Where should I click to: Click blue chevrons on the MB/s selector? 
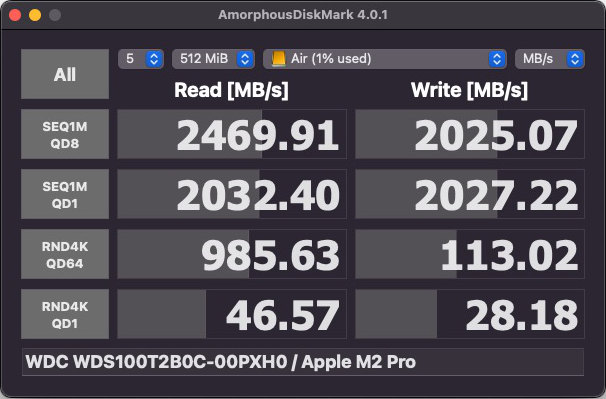point(575,59)
